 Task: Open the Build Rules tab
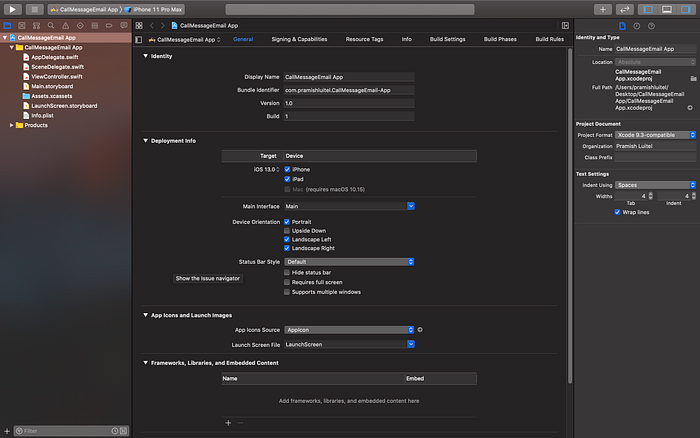(550, 39)
